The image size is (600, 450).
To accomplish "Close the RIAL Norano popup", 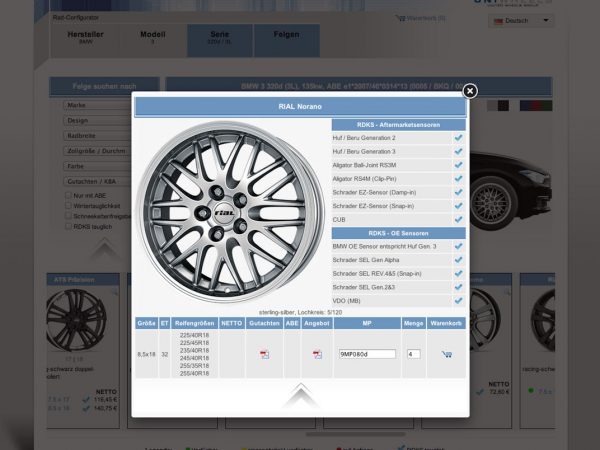I will tap(470, 91).
